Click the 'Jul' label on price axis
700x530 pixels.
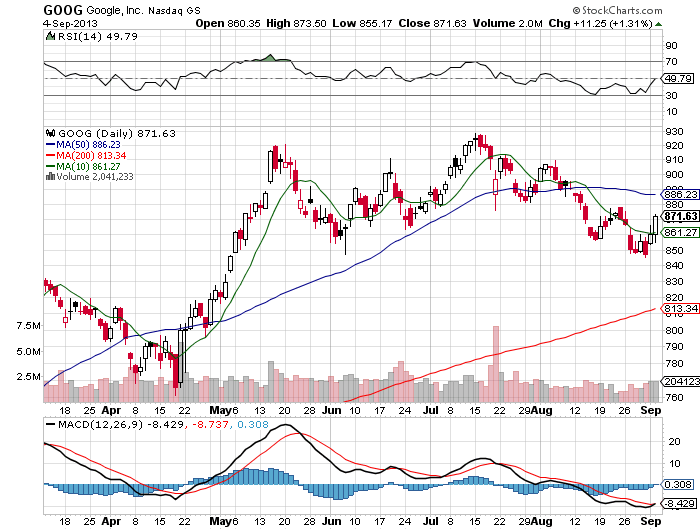pos(430,410)
